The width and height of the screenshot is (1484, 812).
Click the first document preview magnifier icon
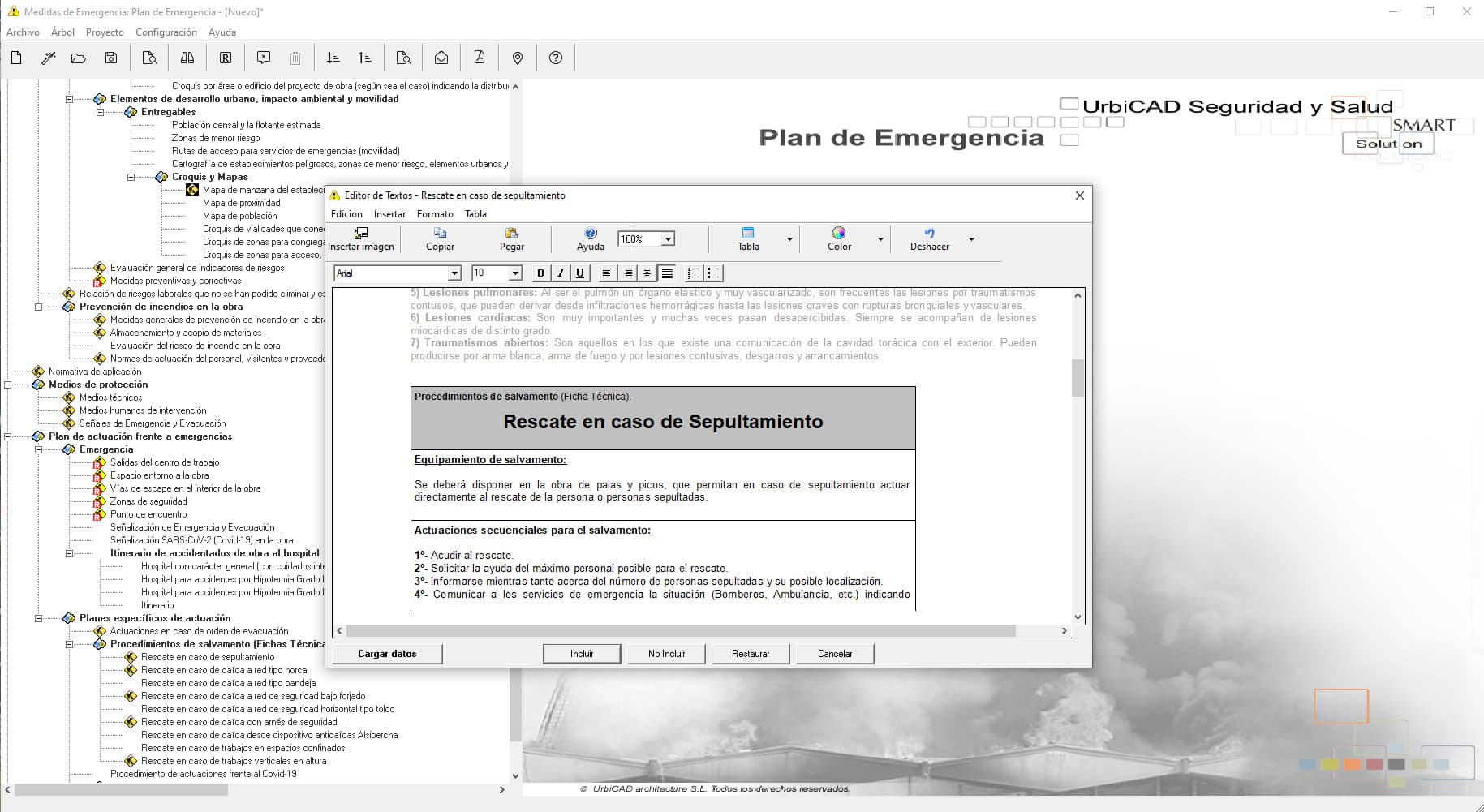pyautogui.click(x=149, y=58)
